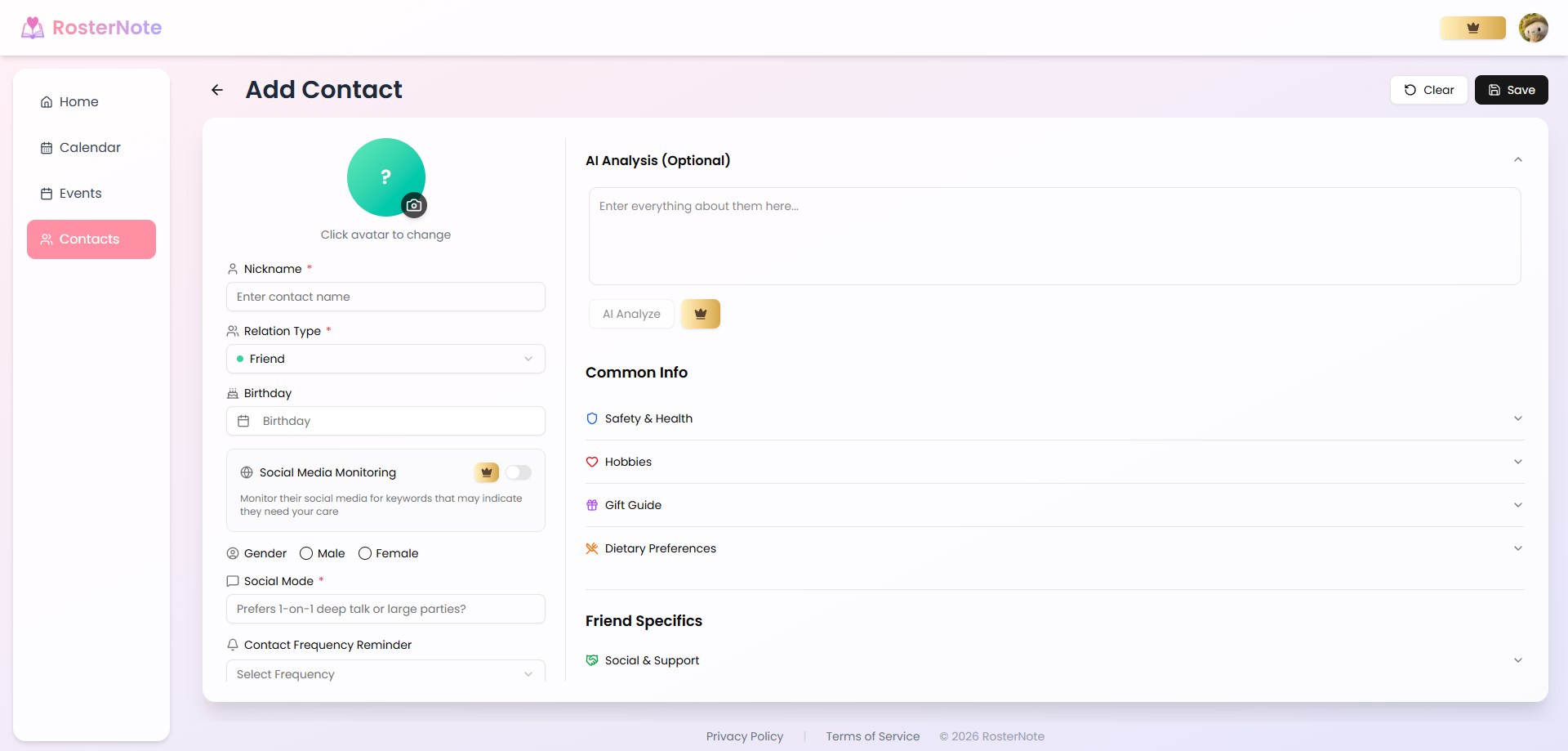
Task: Click the crown icon beside Social Media Monitoring
Action: point(486,472)
